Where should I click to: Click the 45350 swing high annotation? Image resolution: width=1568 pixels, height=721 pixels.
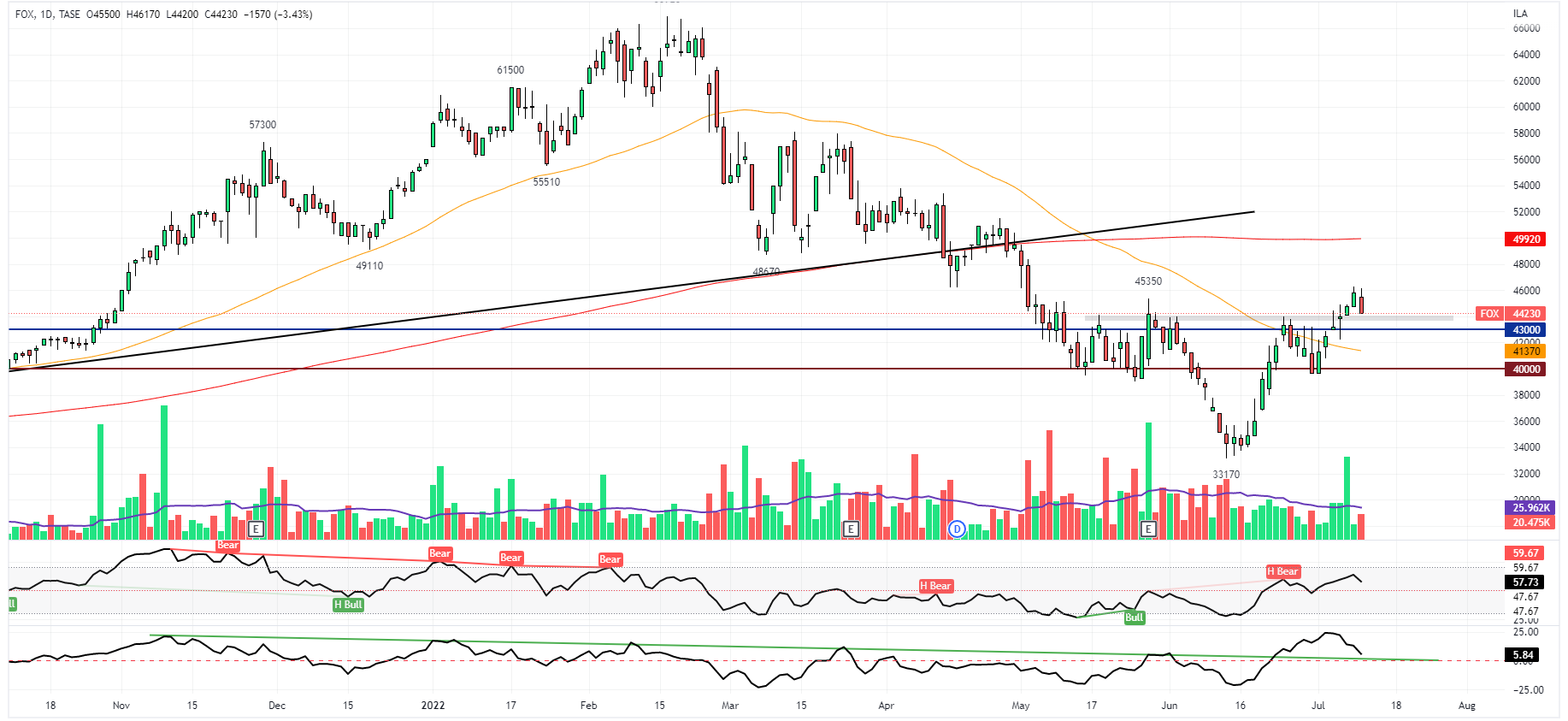click(1148, 281)
